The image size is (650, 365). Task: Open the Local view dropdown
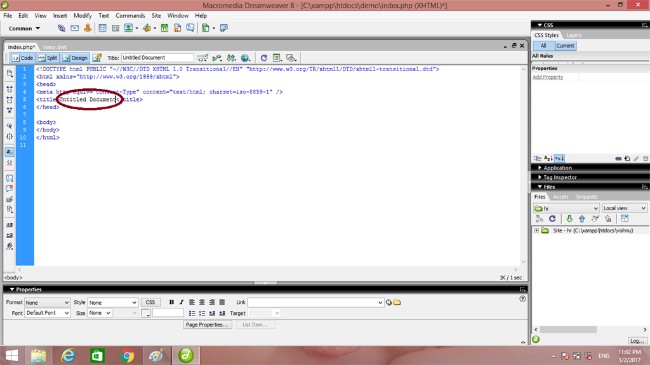[624, 208]
